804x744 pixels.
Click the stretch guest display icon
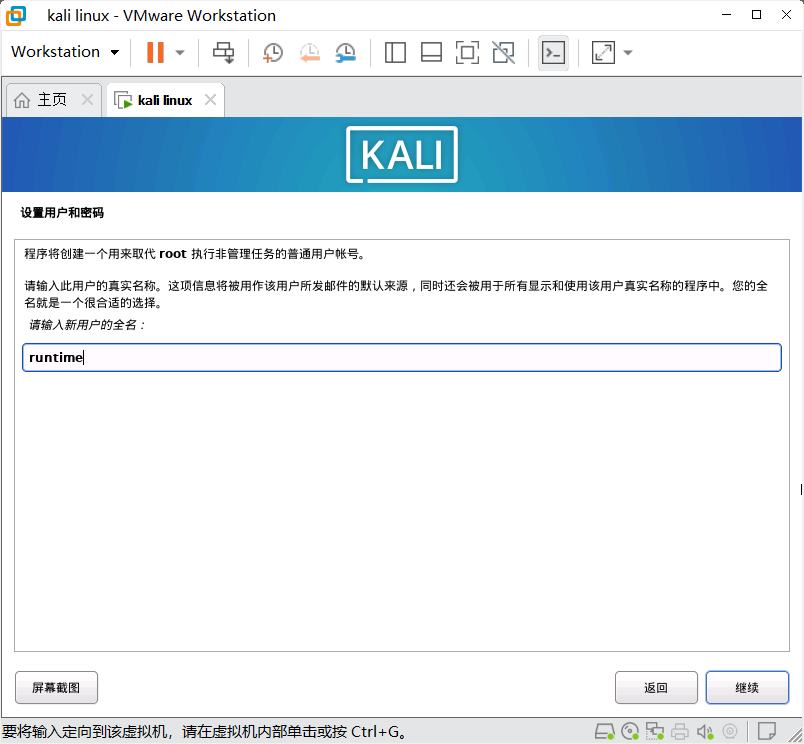[x=603, y=52]
